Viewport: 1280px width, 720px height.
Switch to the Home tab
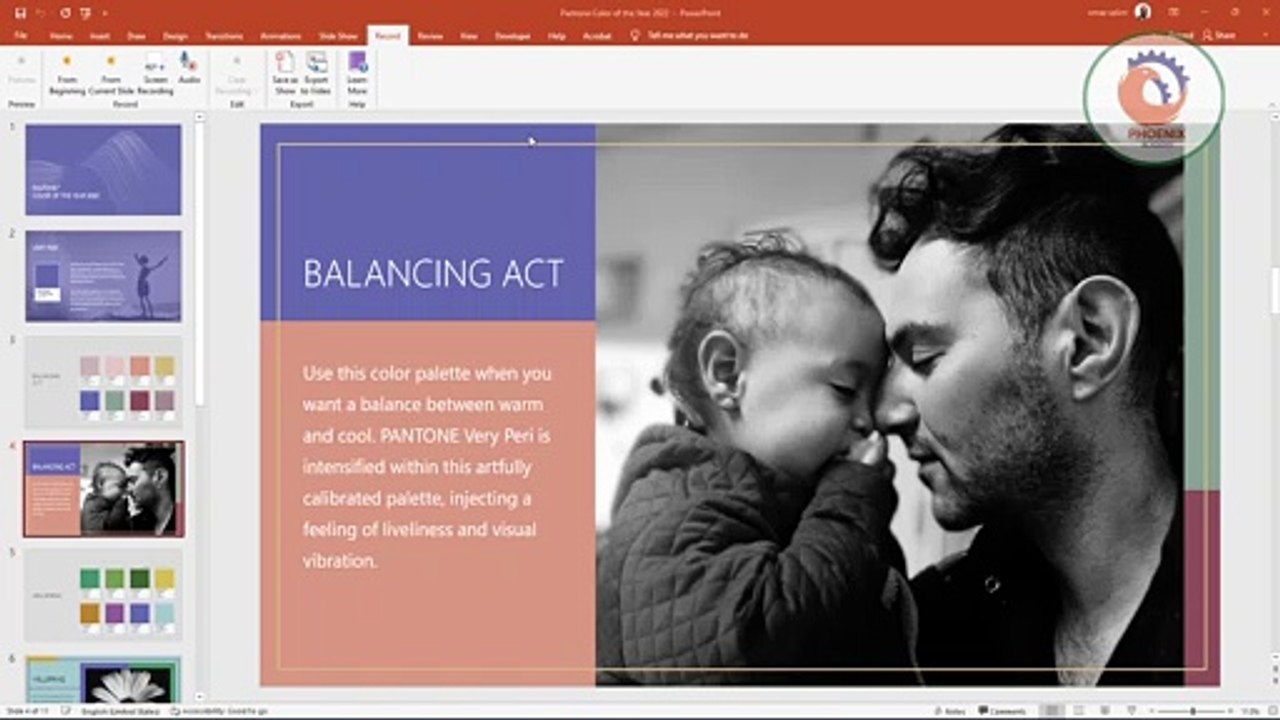[61, 36]
